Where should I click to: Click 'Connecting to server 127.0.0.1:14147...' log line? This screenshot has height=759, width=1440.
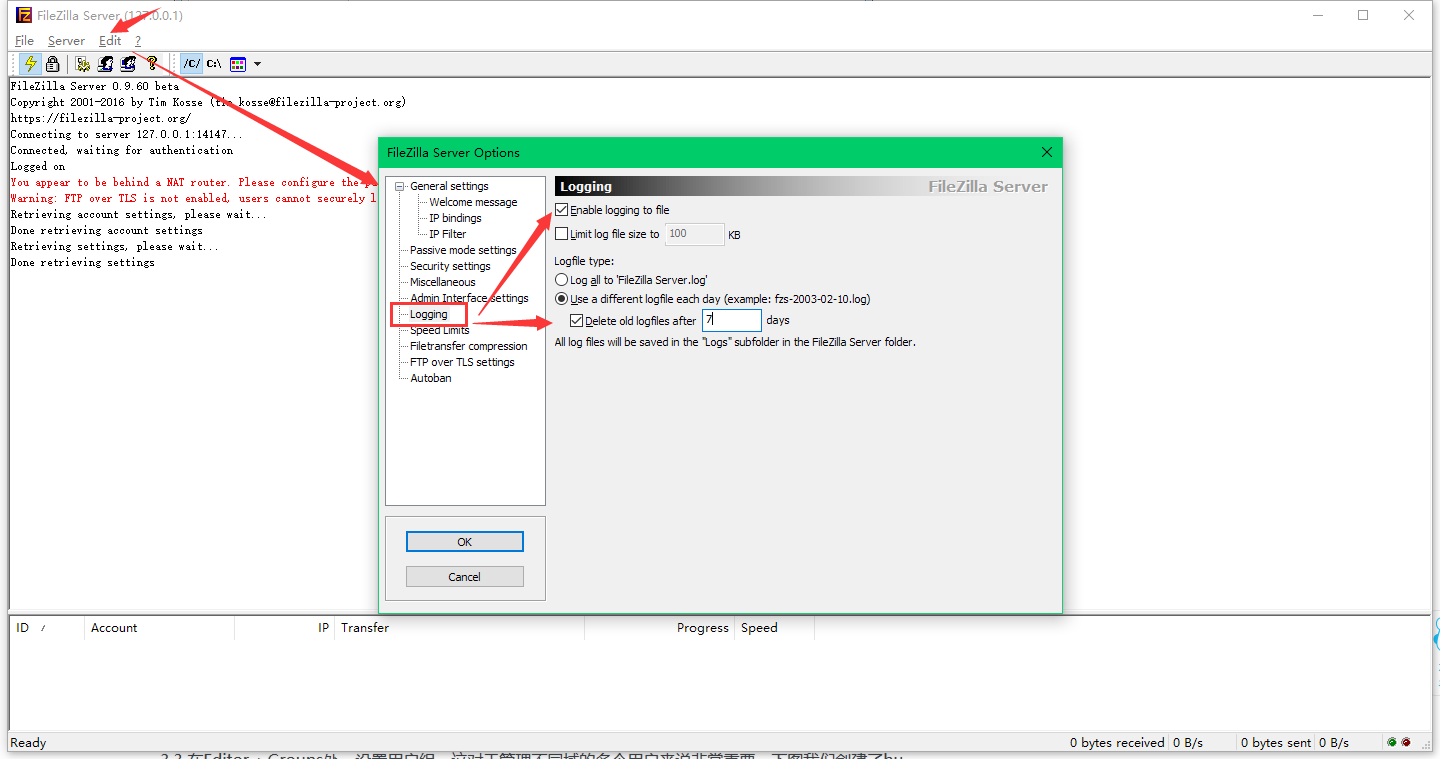(x=126, y=134)
